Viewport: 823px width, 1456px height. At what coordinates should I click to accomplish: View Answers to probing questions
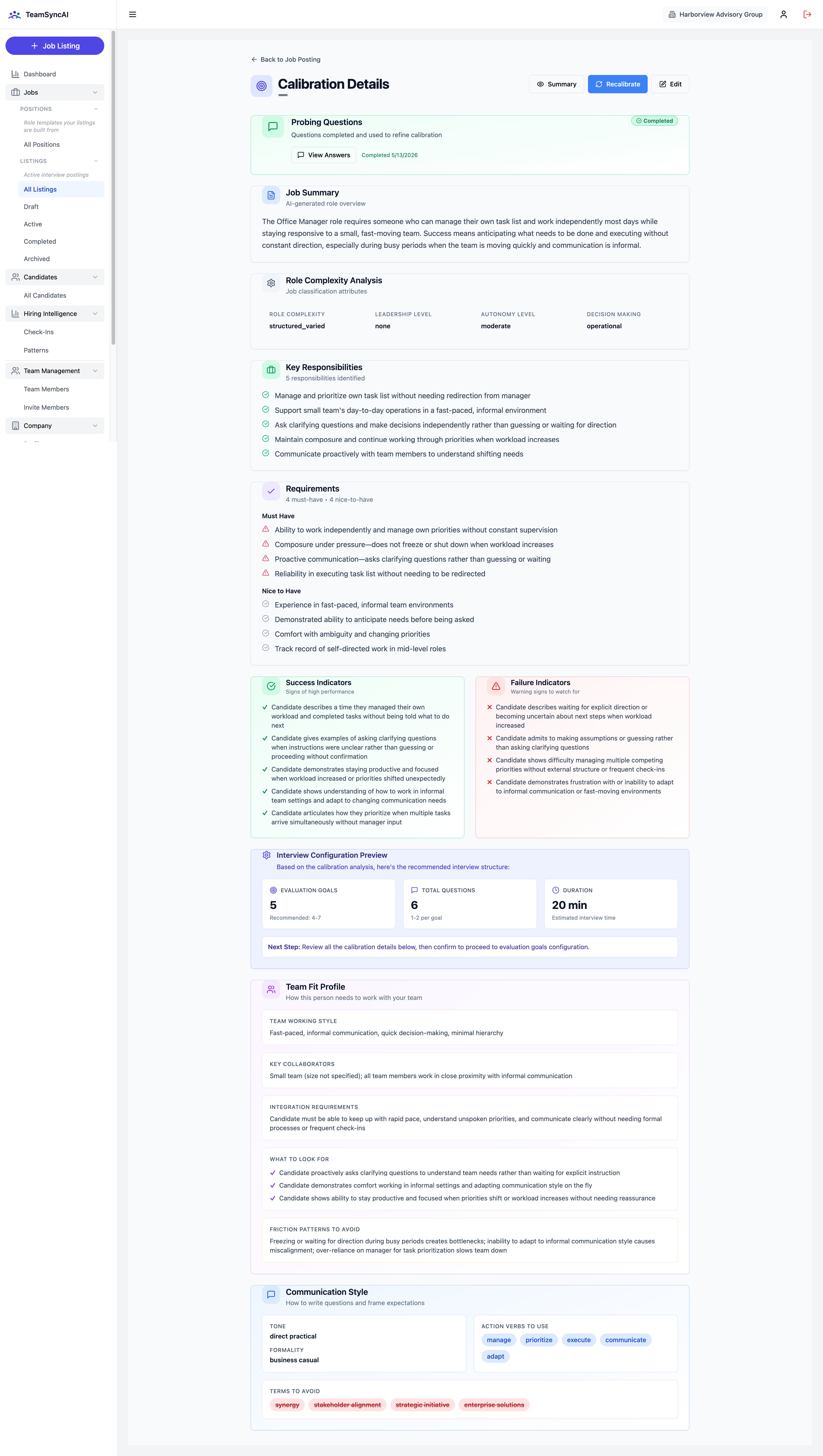pos(323,155)
